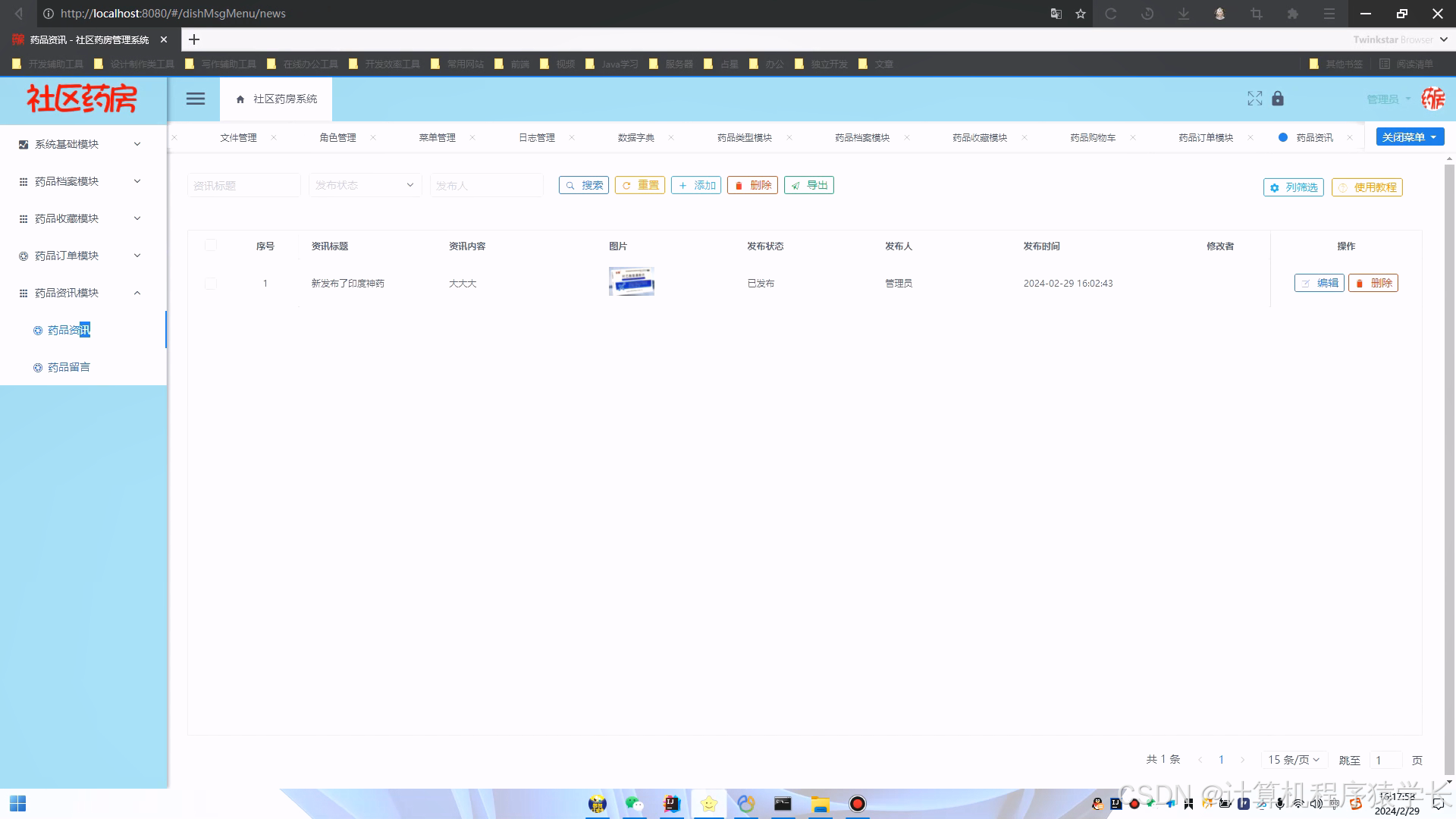Toggle the select-all header checkbox
1456x819 pixels.
point(211,245)
